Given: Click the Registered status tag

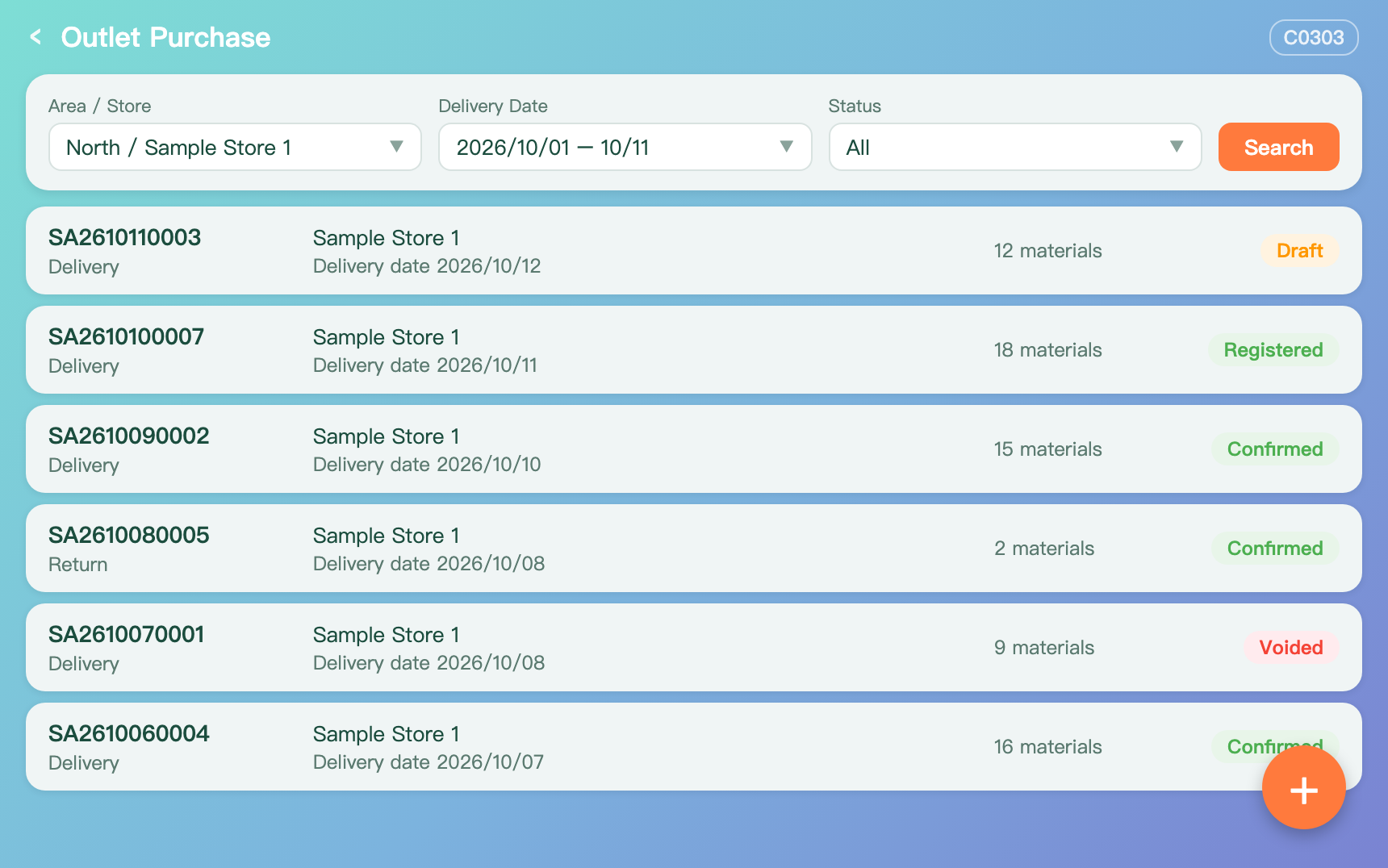Looking at the screenshot, I should (x=1273, y=350).
